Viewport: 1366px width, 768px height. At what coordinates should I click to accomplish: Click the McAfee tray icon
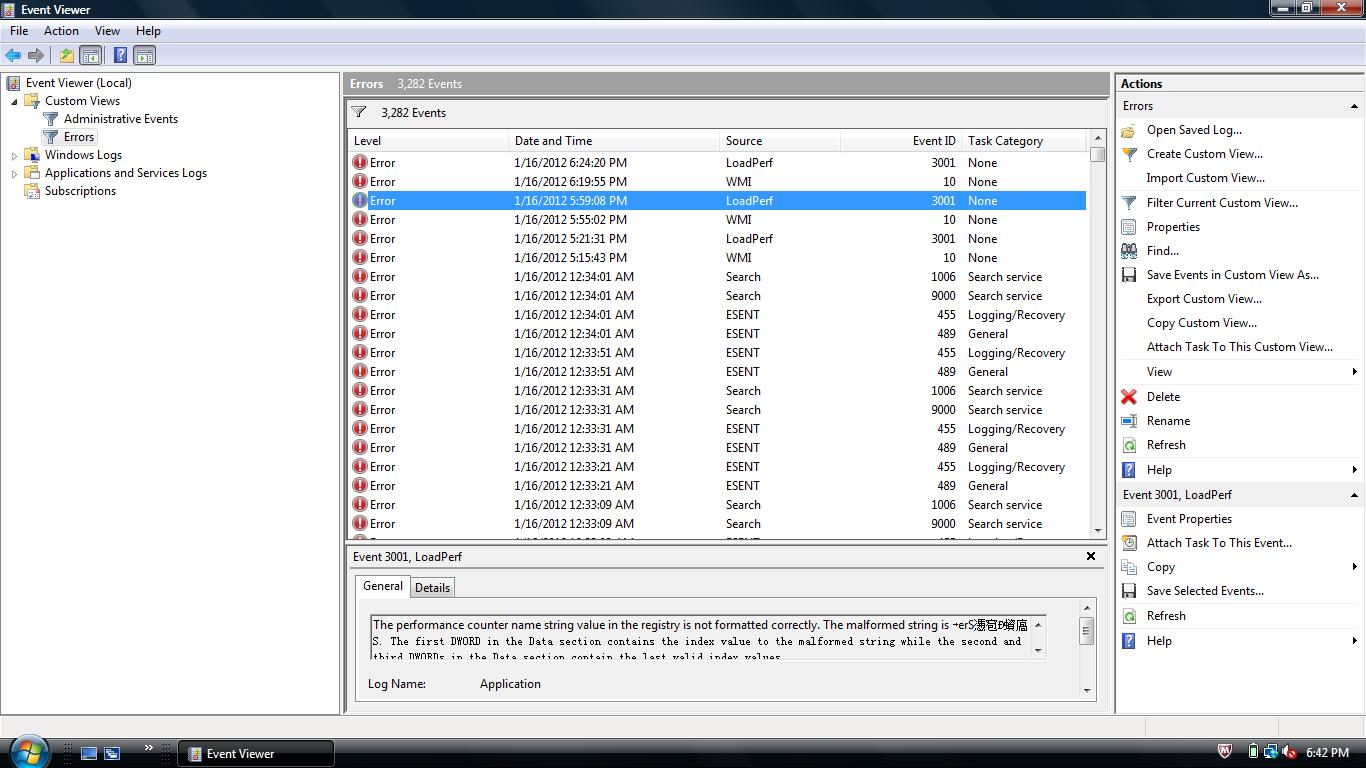[x=1225, y=752]
